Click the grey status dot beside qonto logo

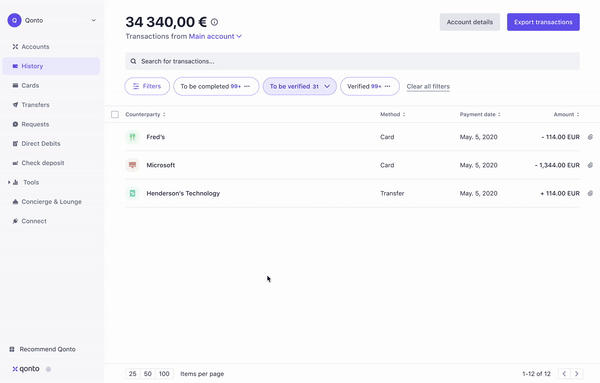[49, 369]
